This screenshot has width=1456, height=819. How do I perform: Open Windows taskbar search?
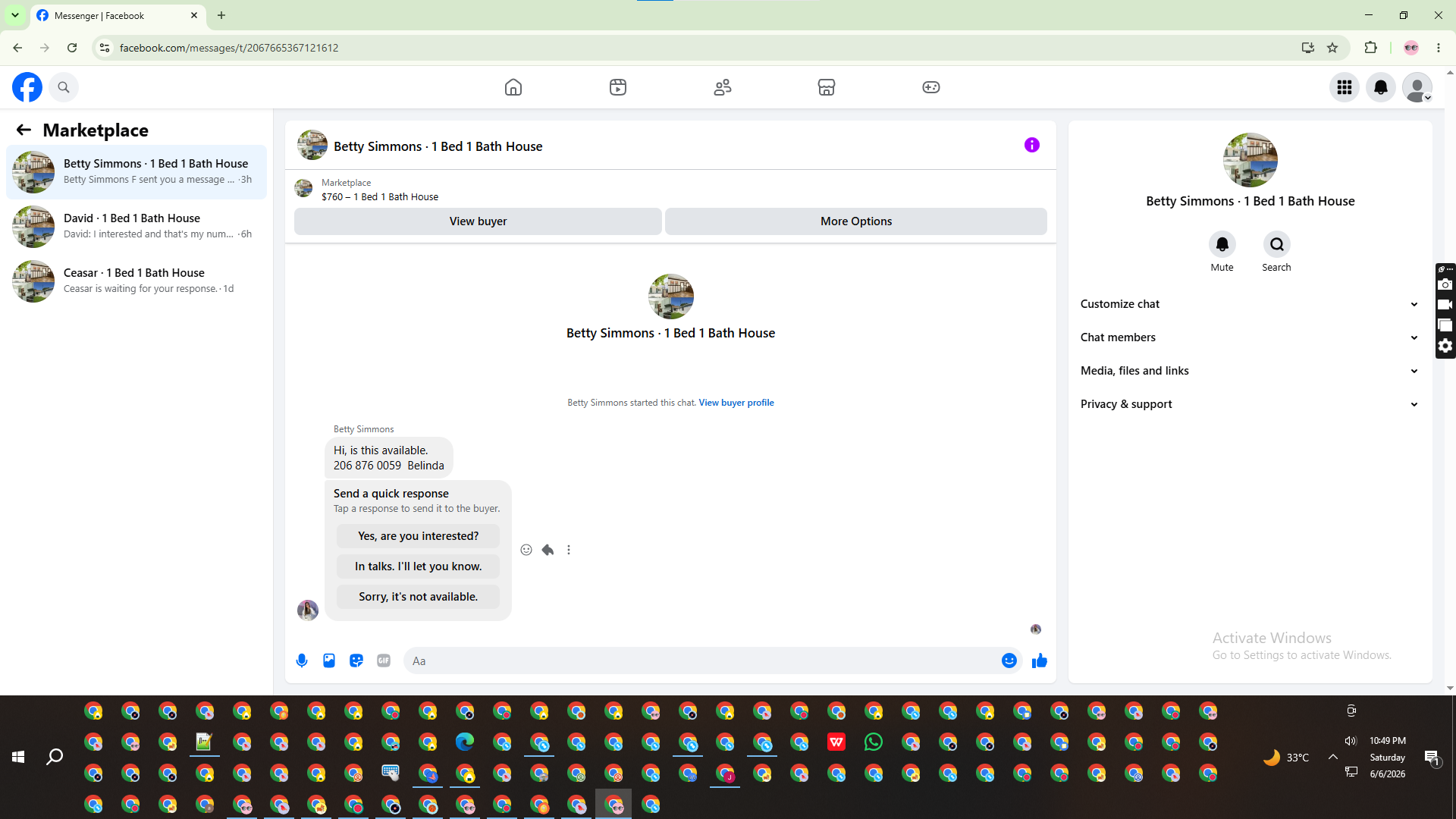55,757
